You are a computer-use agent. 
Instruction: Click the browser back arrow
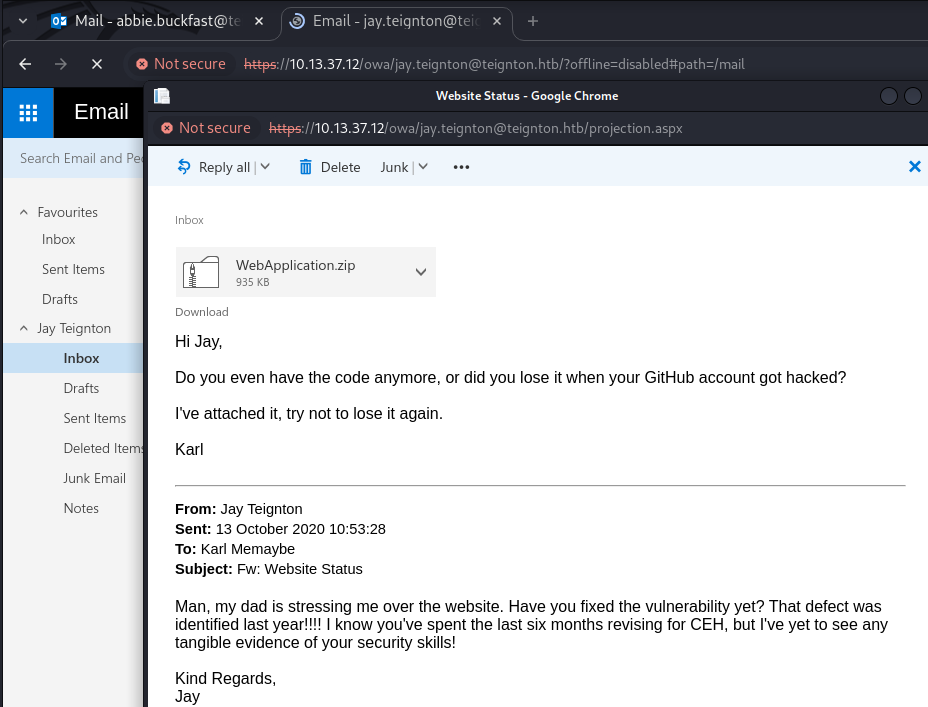(24, 64)
